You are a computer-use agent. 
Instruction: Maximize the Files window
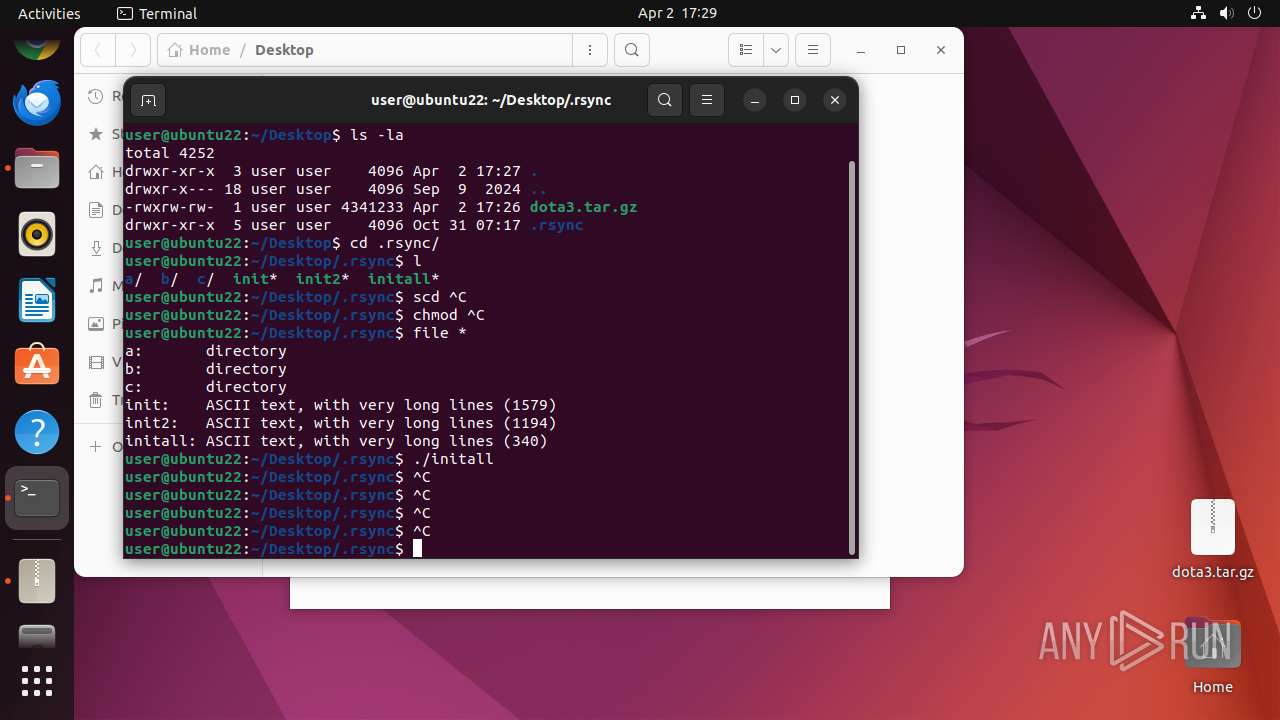[900, 50]
